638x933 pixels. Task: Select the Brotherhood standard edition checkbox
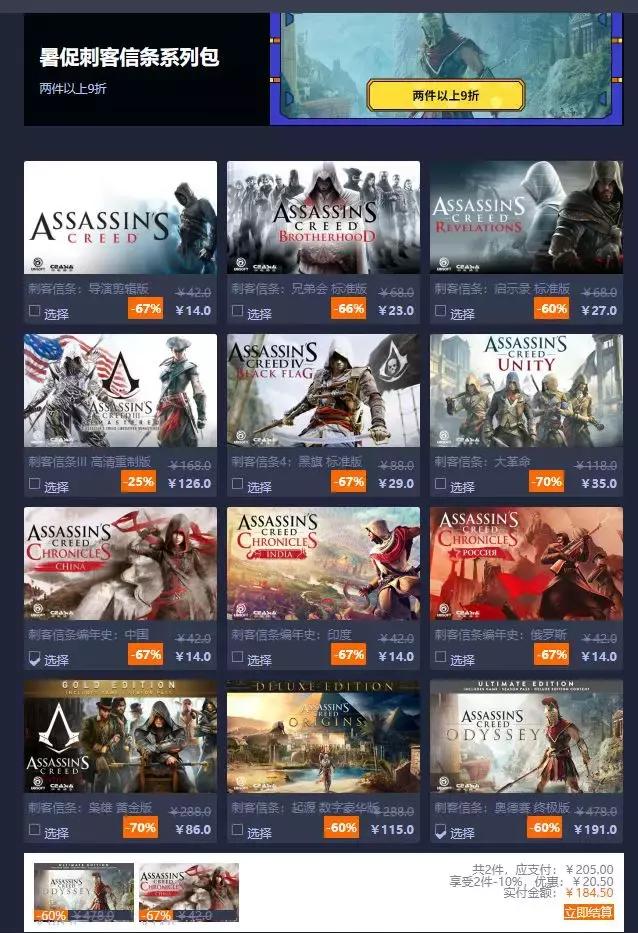tap(237, 311)
